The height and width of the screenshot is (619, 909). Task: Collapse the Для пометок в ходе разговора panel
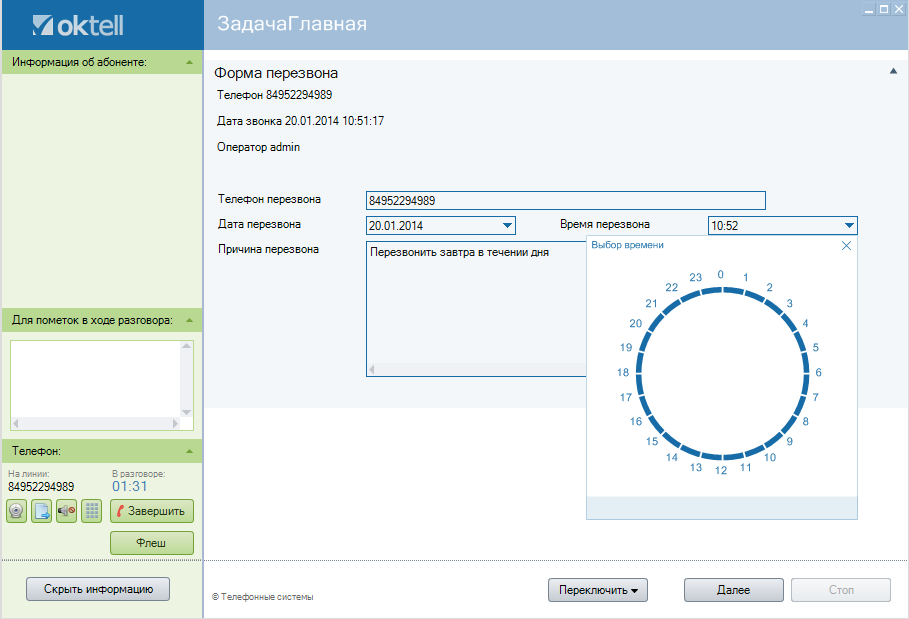click(x=189, y=320)
